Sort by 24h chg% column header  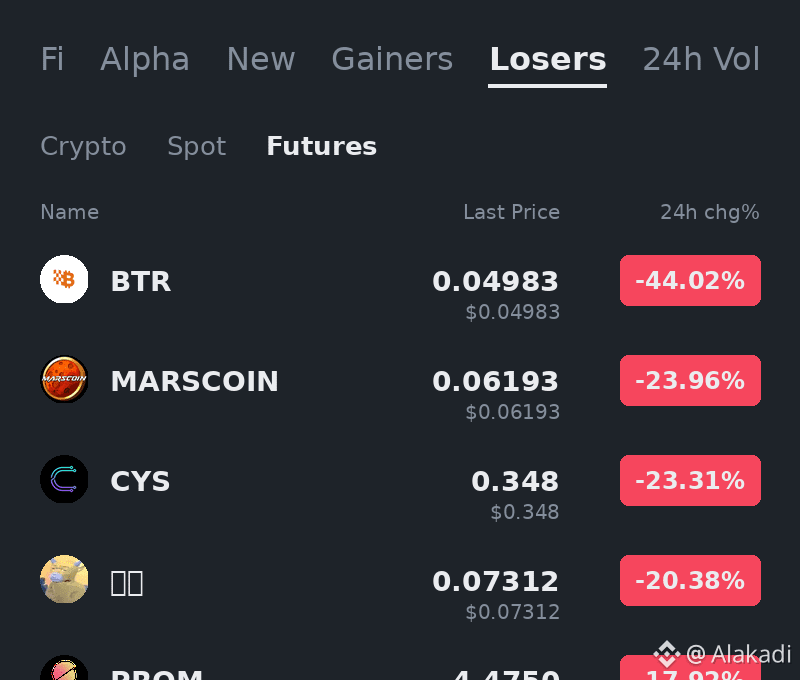click(x=710, y=212)
